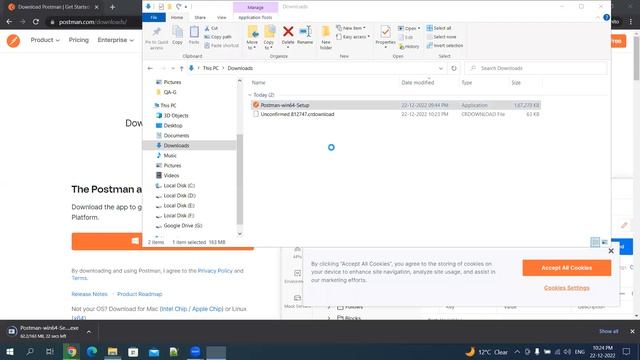Switch to details view layout icon

[x=595, y=242]
